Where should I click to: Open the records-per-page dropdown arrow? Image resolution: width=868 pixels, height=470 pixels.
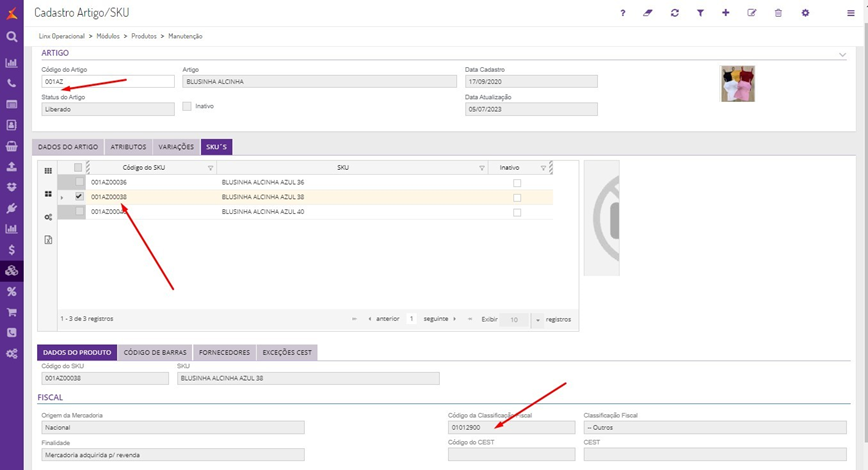click(x=538, y=320)
